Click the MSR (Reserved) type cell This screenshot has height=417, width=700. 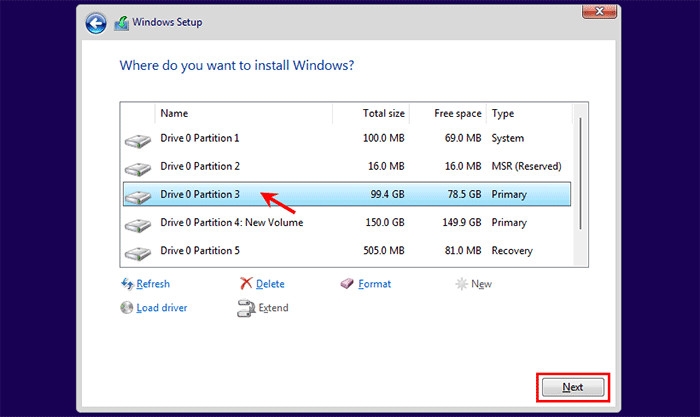526,167
